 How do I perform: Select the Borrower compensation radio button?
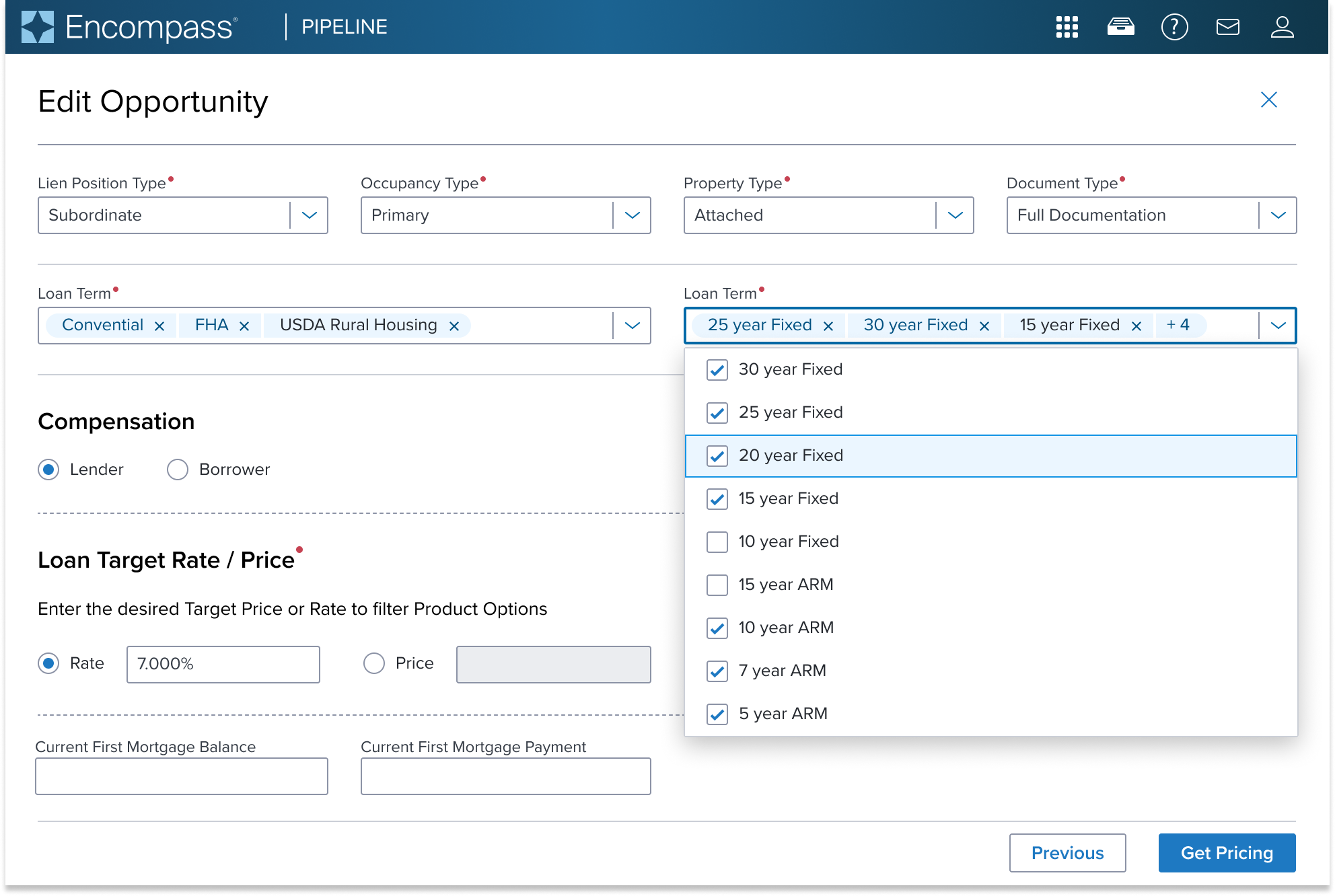click(x=178, y=470)
